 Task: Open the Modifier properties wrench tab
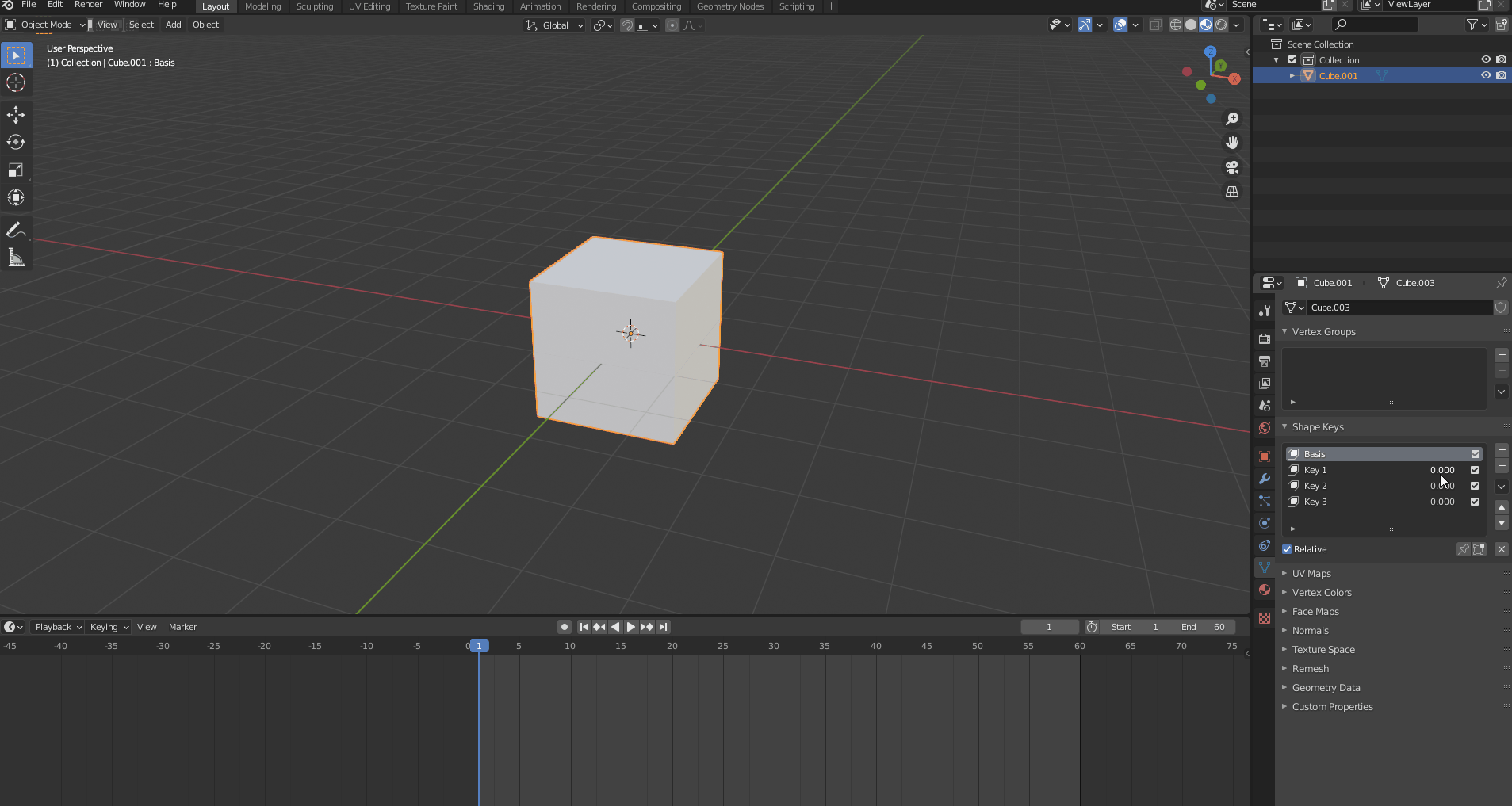[1264, 479]
